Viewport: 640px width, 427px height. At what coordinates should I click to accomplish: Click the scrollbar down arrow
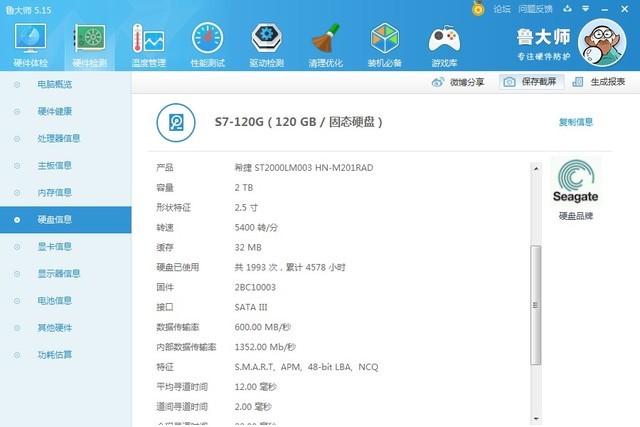[x=536, y=419]
